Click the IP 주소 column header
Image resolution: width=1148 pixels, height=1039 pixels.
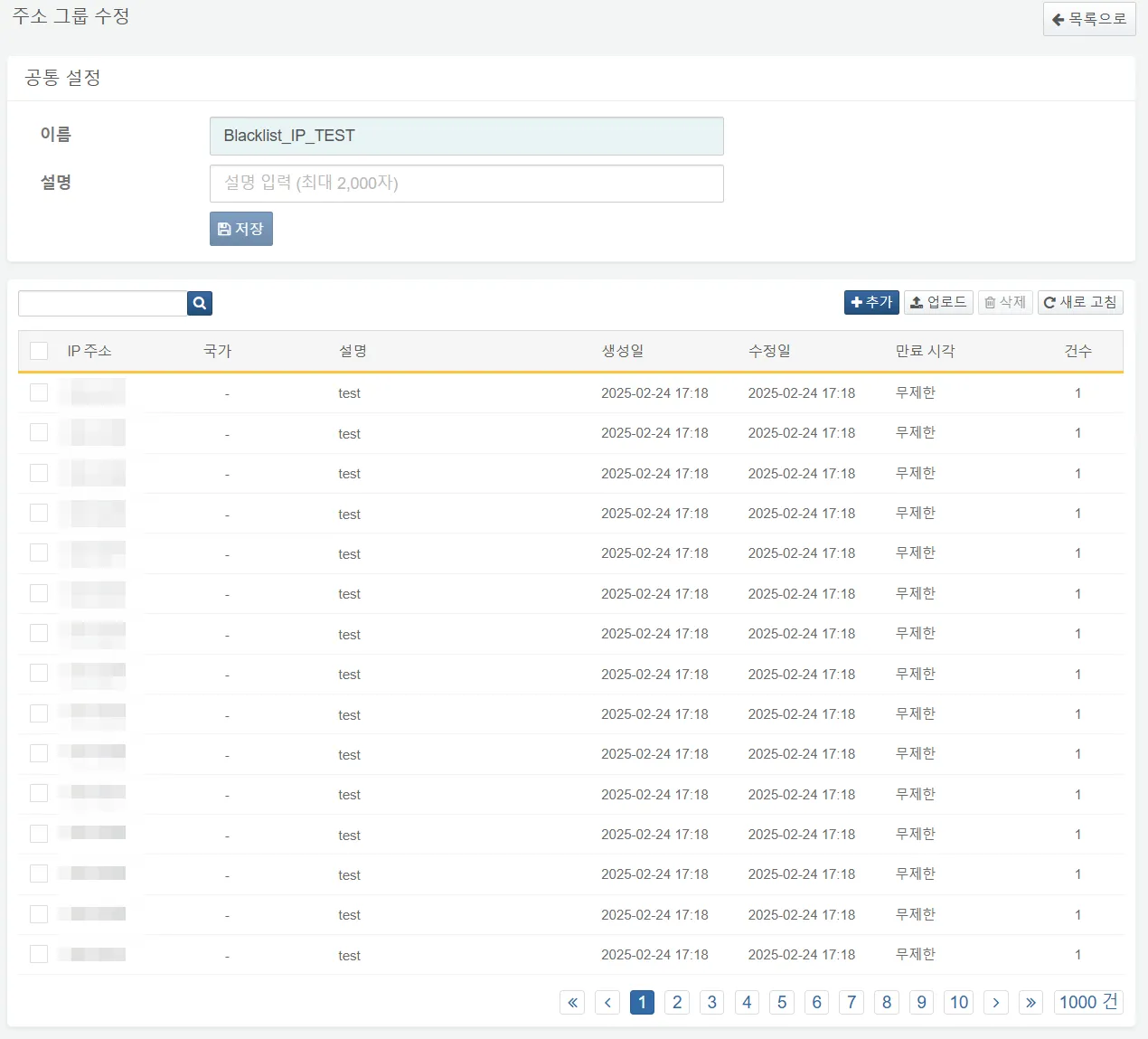[89, 351]
